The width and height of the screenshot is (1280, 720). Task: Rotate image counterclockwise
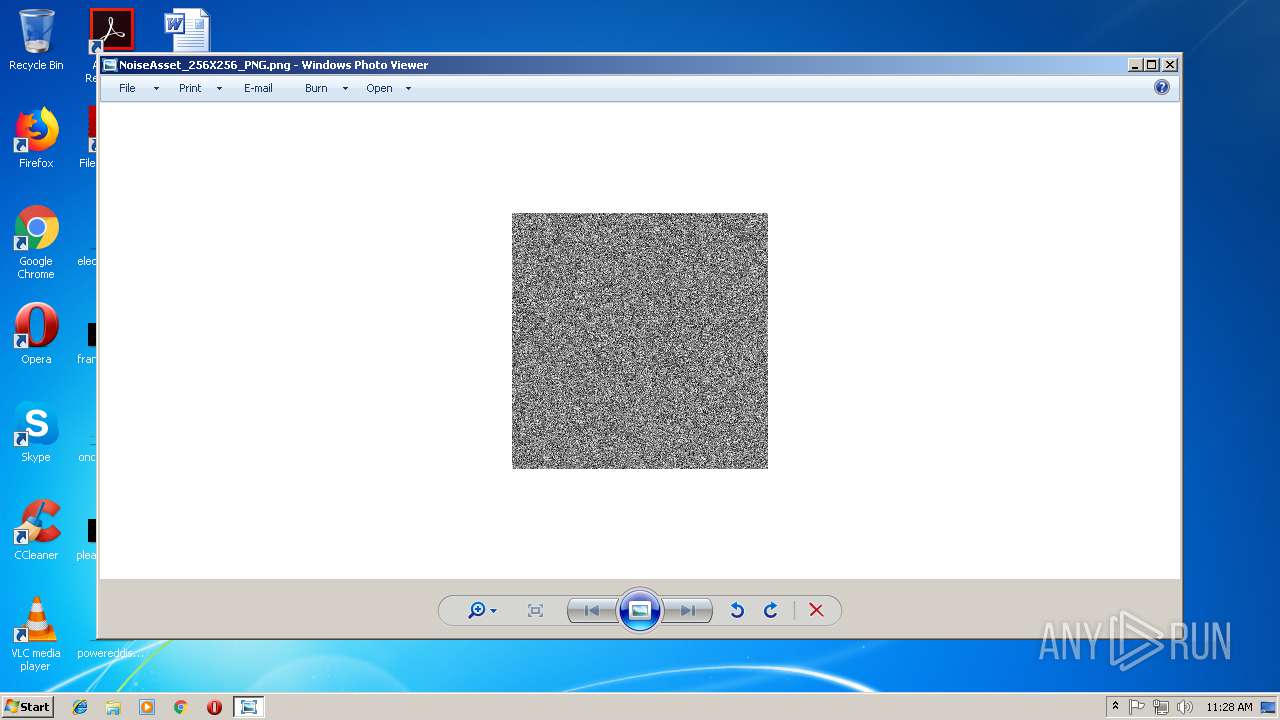[737, 610]
